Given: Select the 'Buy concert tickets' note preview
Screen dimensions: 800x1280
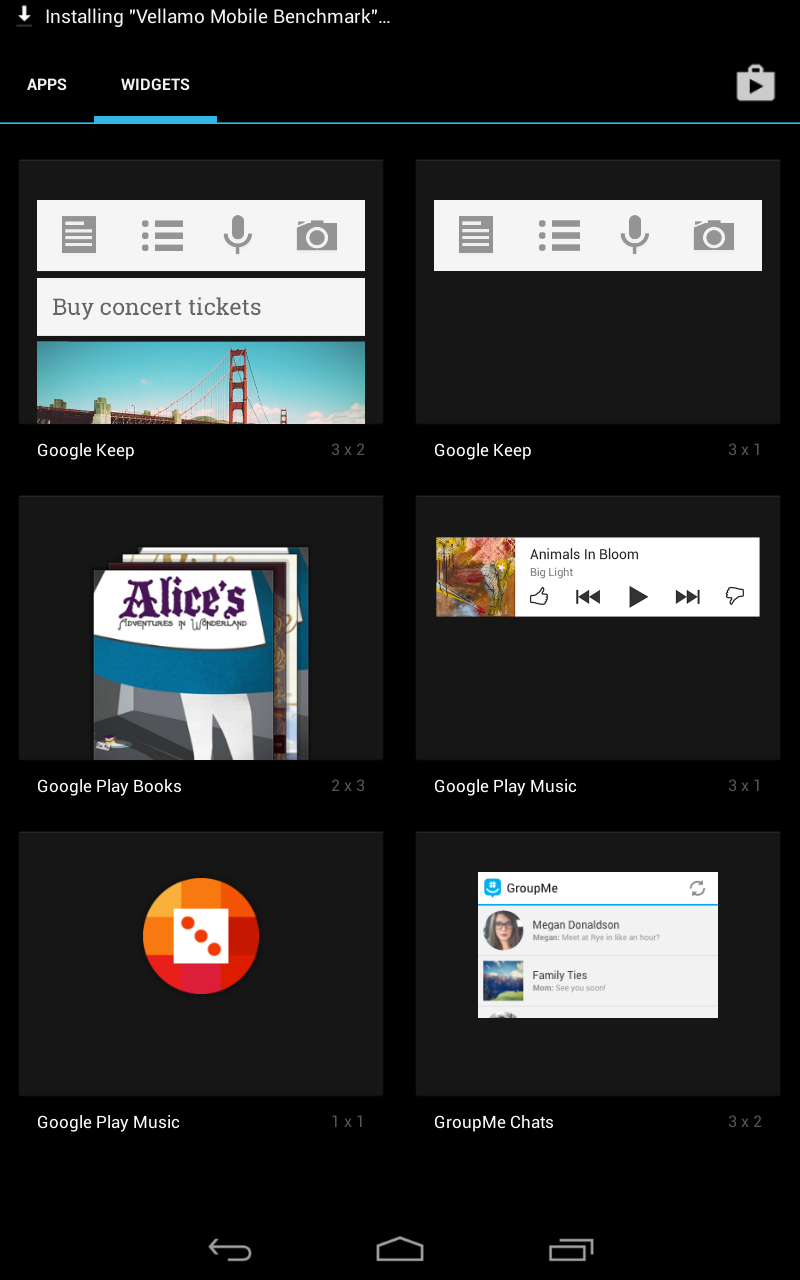Looking at the screenshot, I should 201,307.
